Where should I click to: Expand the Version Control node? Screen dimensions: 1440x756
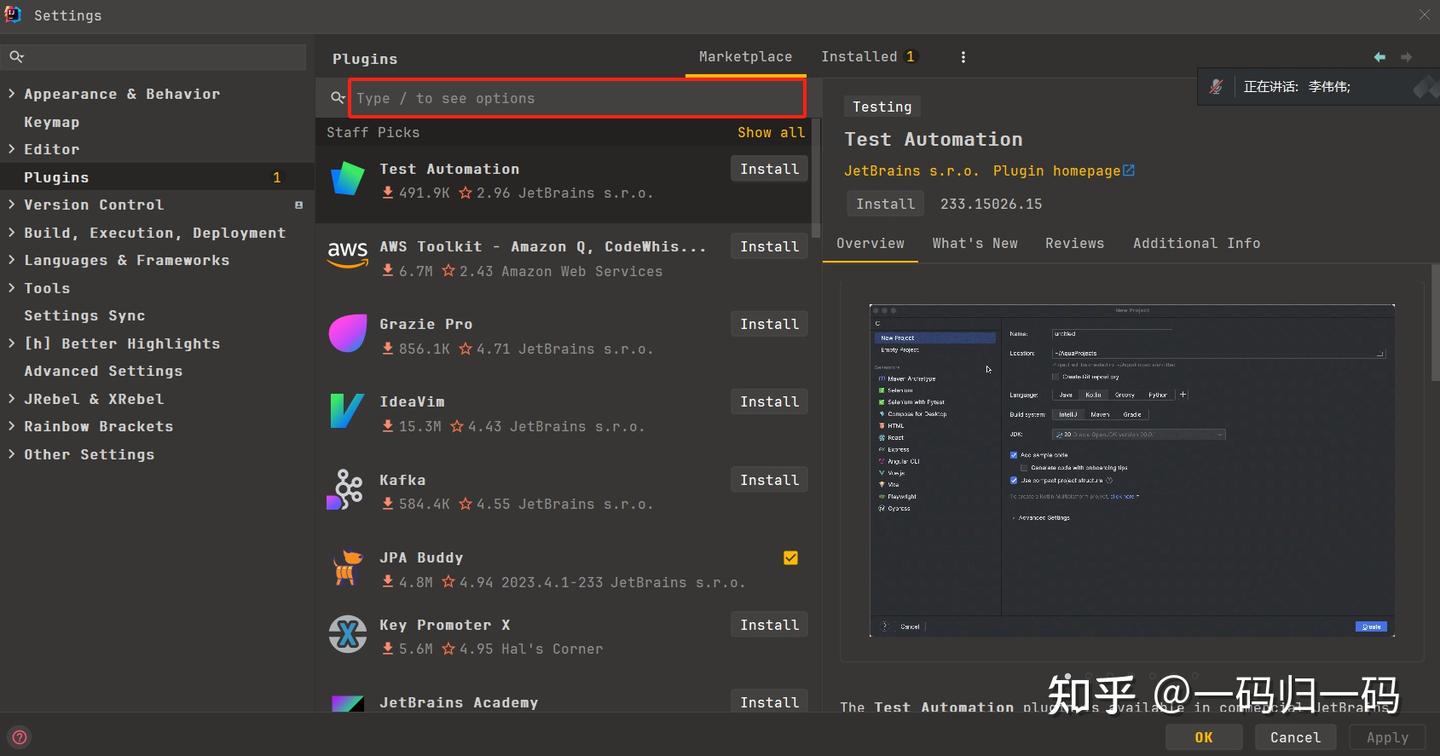[11, 205]
